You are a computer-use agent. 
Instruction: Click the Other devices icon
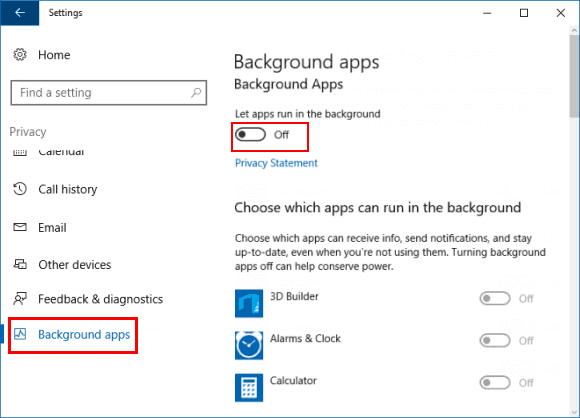click(x=20, y=264)
